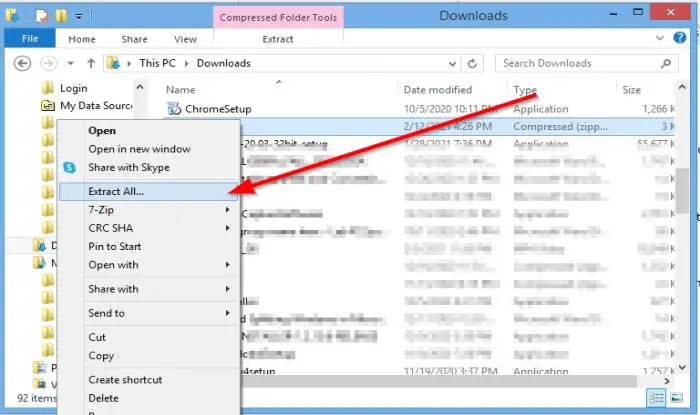
Task: Switch to the Home ribbon tab
Action: 82,39
